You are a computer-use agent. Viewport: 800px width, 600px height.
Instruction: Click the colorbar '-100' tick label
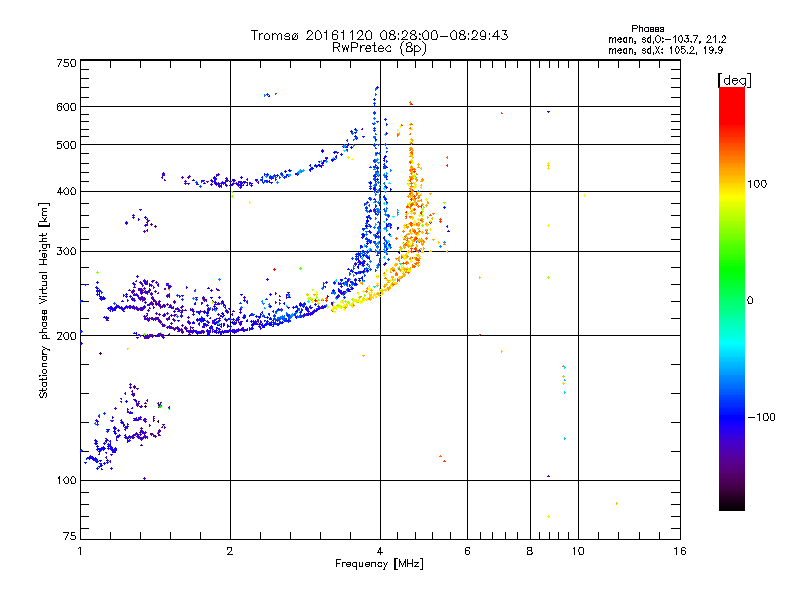762,417
